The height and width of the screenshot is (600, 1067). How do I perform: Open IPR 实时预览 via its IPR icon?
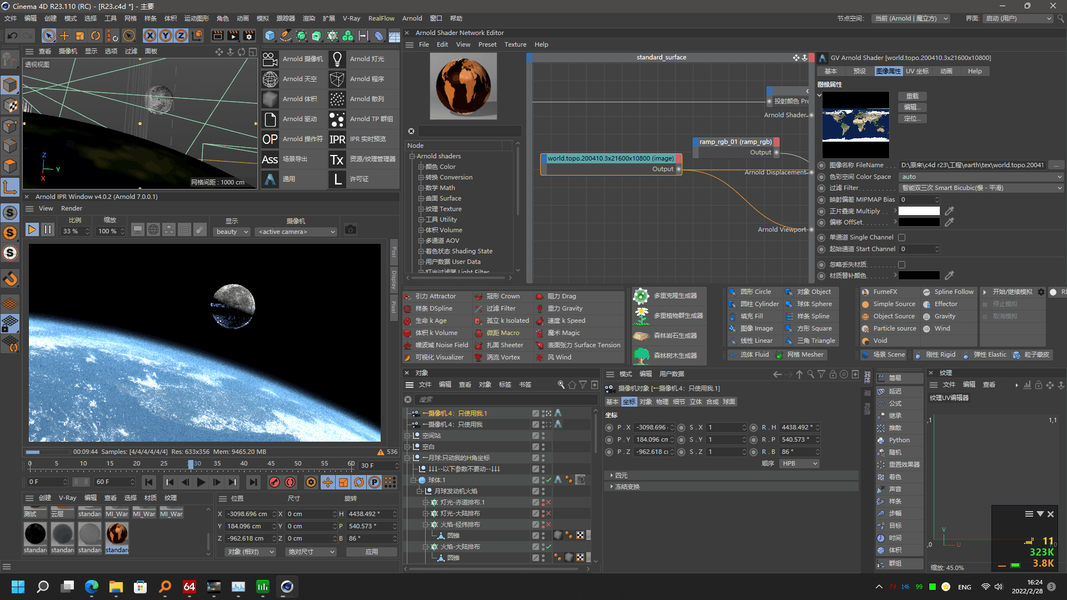point(337,139)
